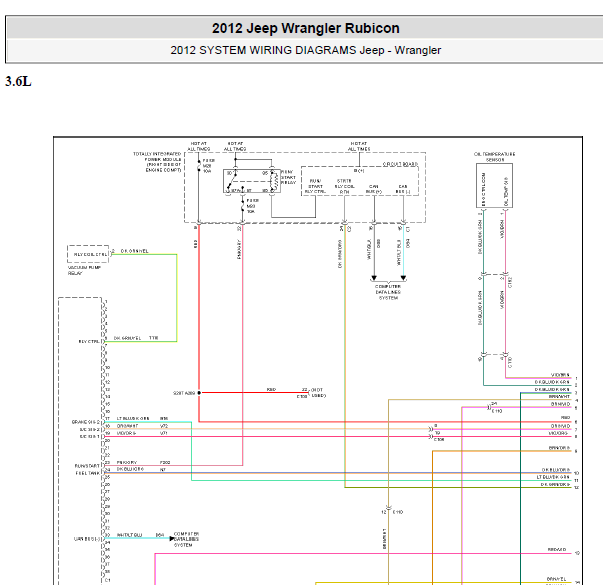
Task: Click 'BRN/ORG' at right edge pin 9
Action: coord(559,448)
